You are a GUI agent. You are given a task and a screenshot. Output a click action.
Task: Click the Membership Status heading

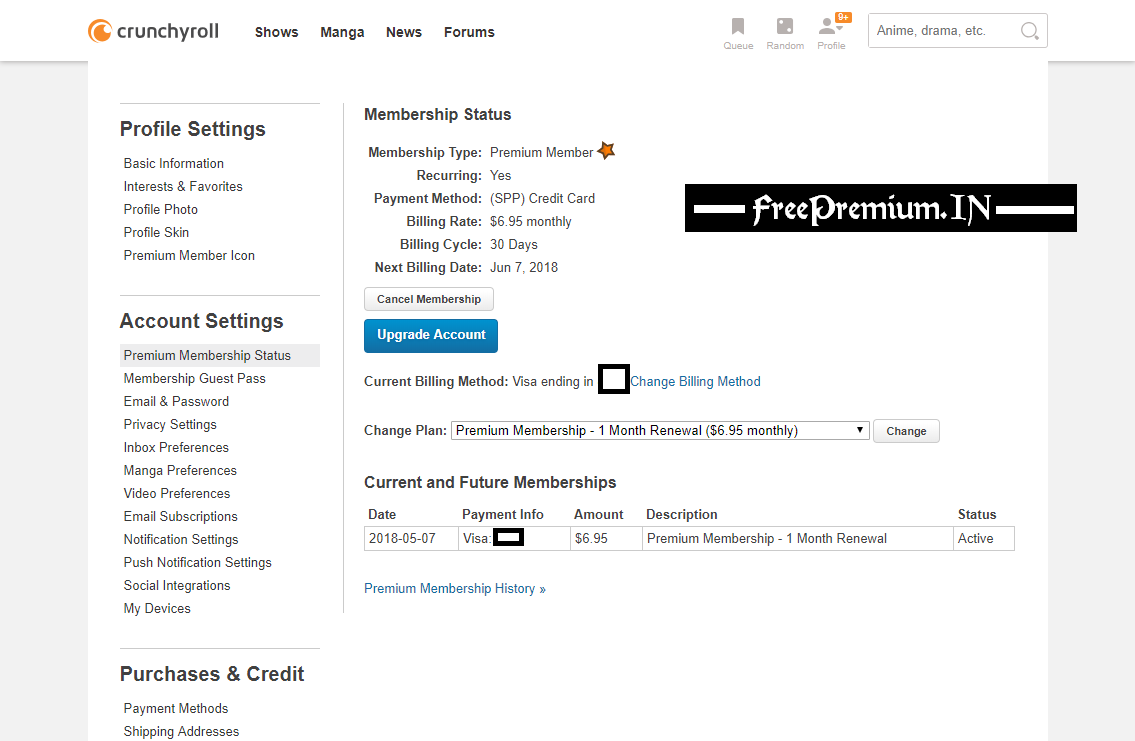click(x=437, y=114)
